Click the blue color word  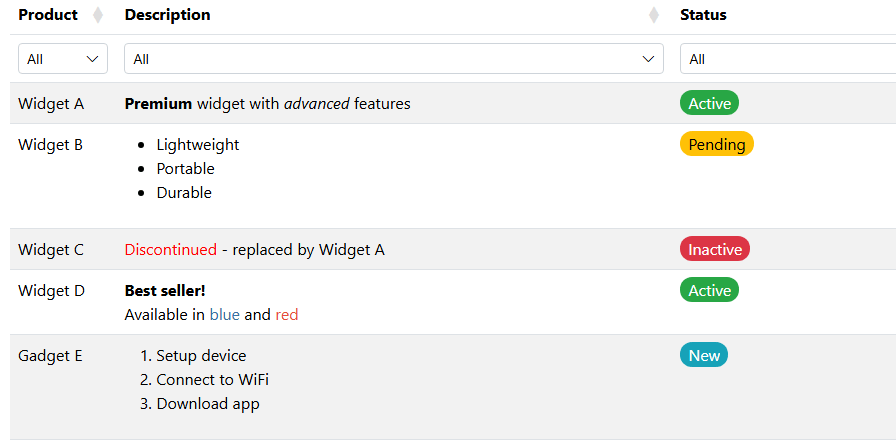click(224, 314)
